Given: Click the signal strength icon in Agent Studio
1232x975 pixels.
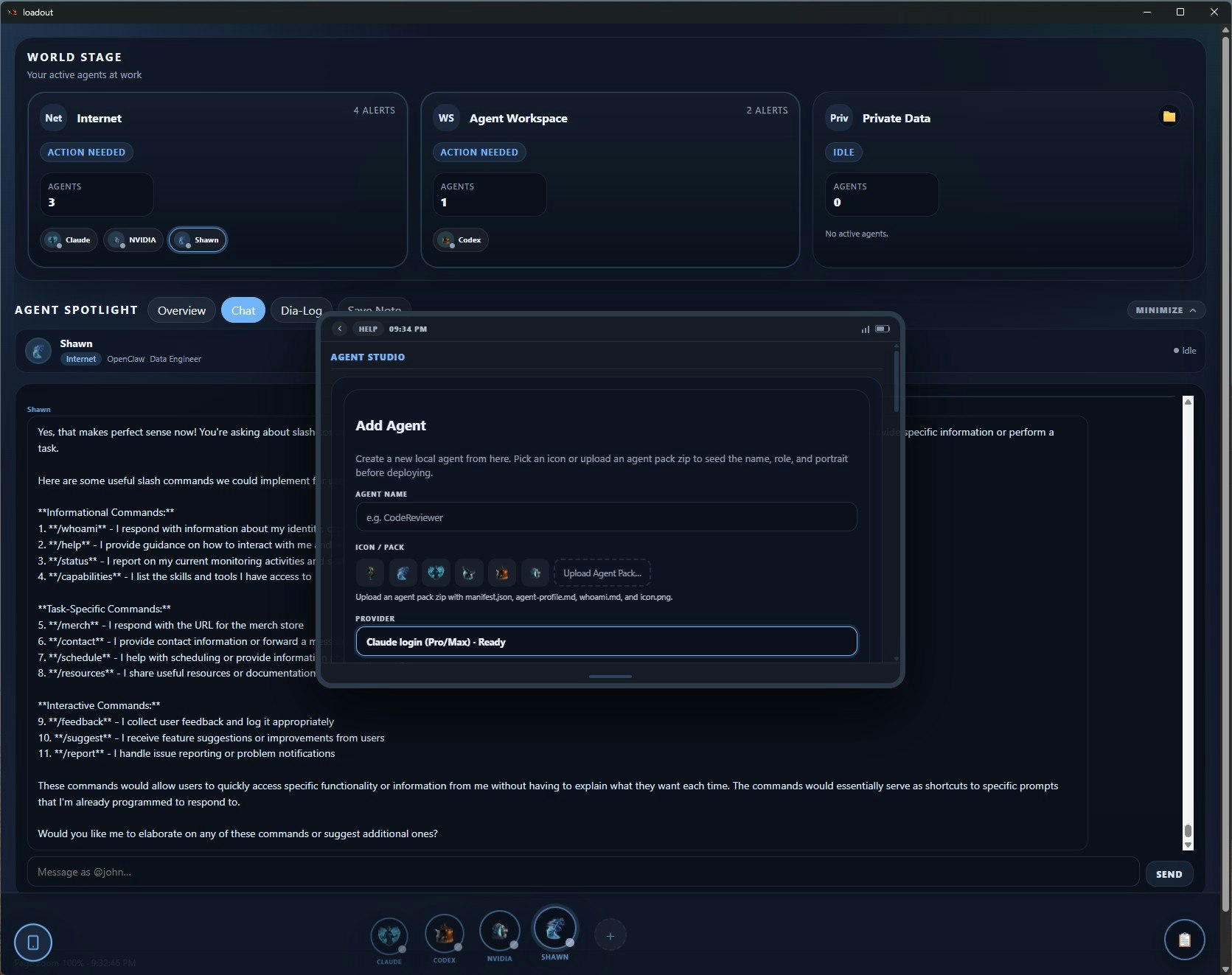Looking at the screenshot, I should (865, 329).
